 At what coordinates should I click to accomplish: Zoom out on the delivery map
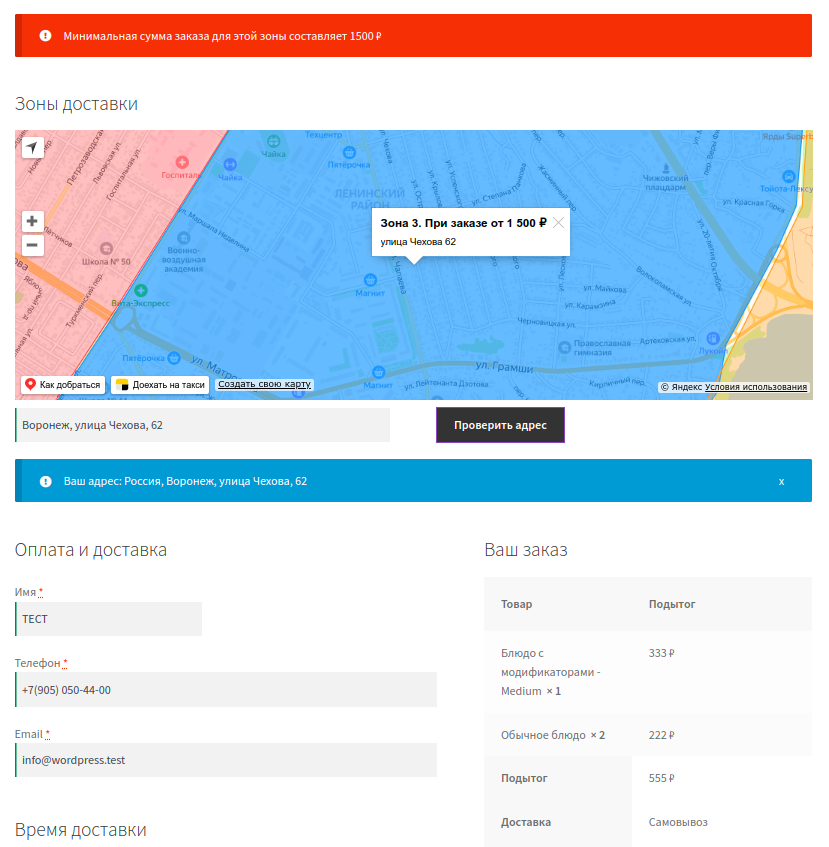tap(32, 245)
